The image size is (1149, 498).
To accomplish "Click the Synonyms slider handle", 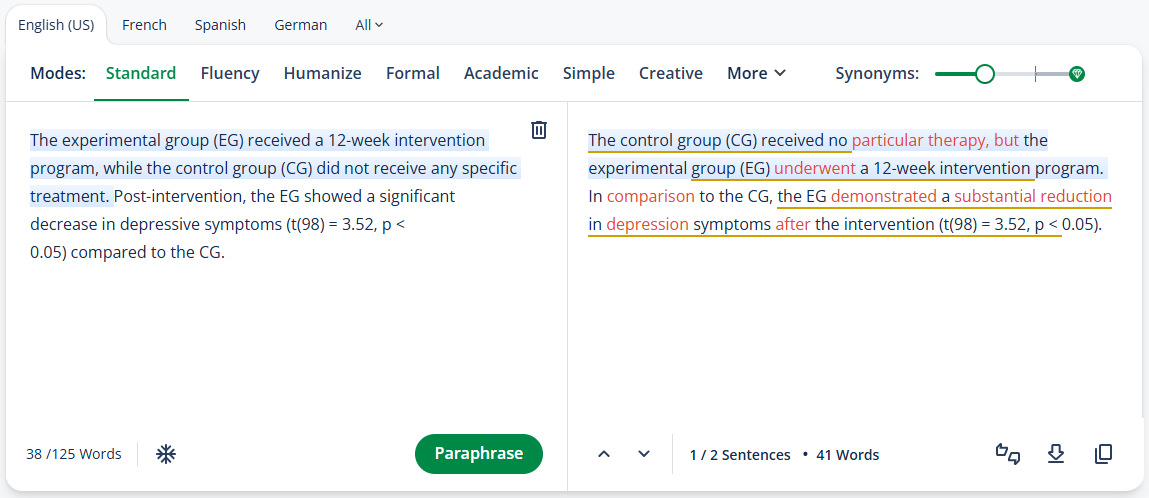I will [x=986, y=74].
